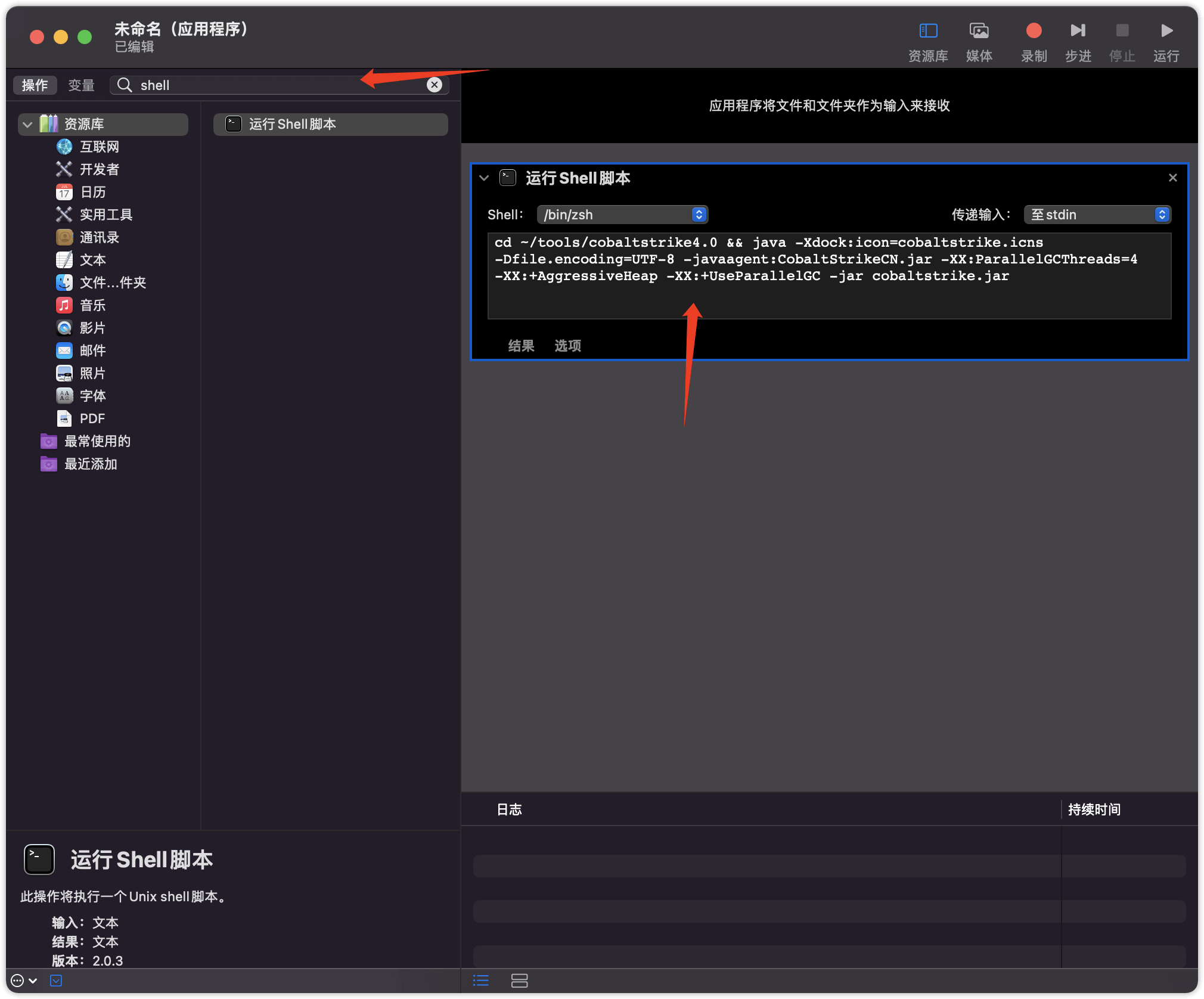Clear the shell search field
The width and height of the screenshot is (1204, 999).
435,85
